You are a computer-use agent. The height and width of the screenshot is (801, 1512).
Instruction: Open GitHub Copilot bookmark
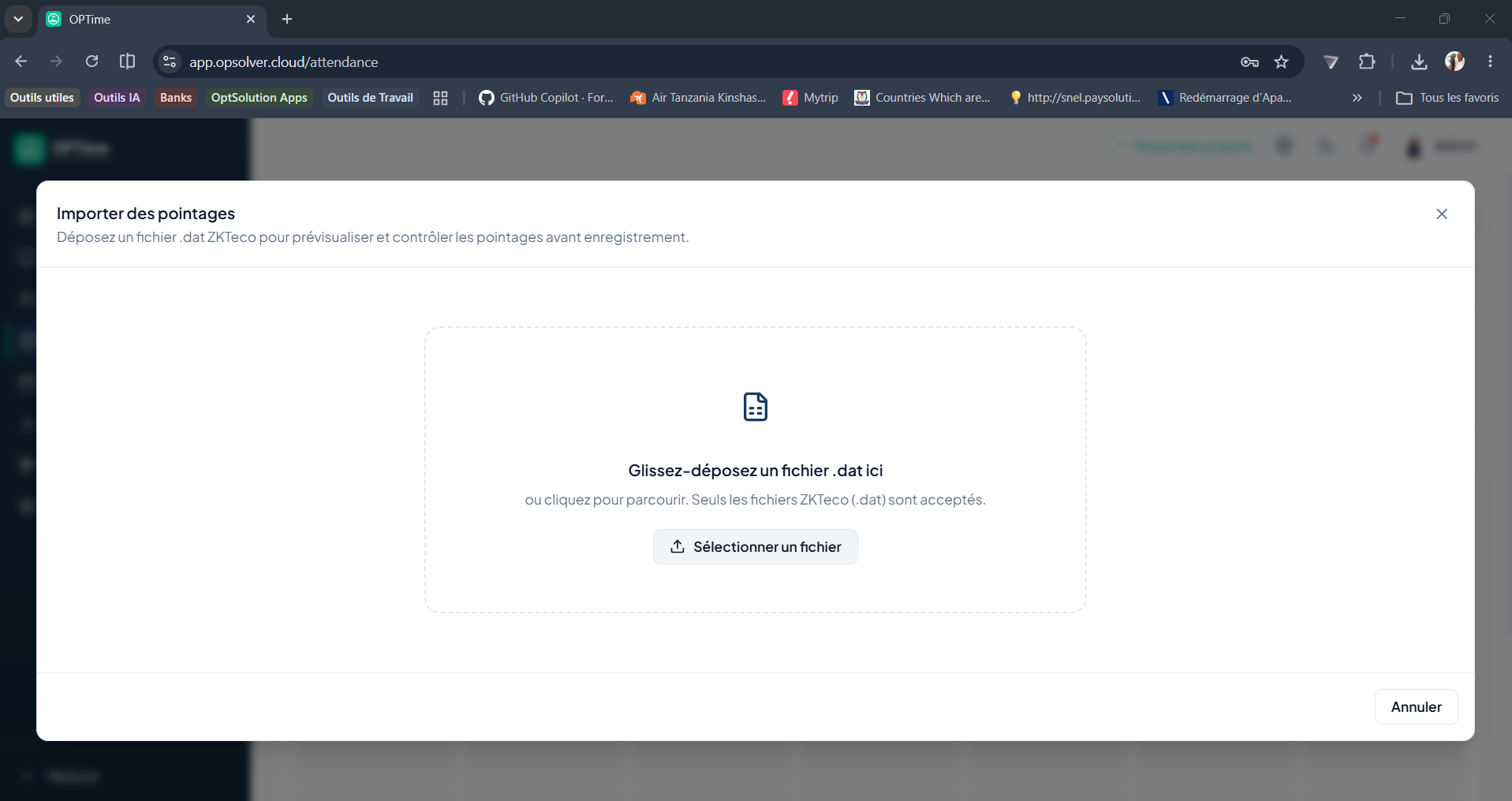(x=546, y=98)
